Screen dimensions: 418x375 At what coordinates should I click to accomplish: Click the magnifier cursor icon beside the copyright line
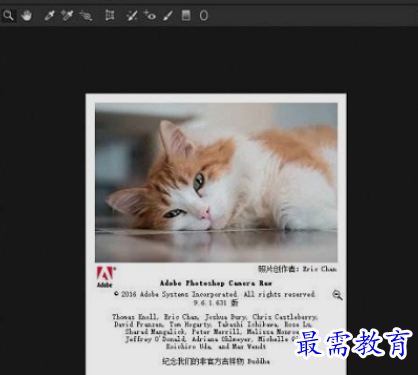(x=337, y=295)
